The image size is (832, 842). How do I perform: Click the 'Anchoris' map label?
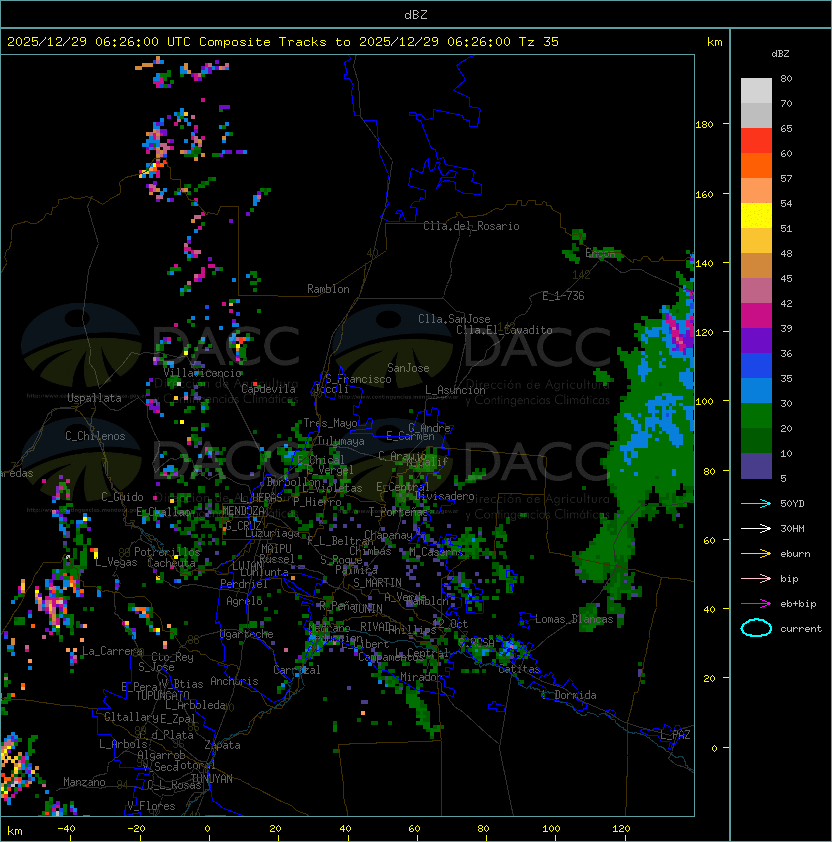(234, 681)
